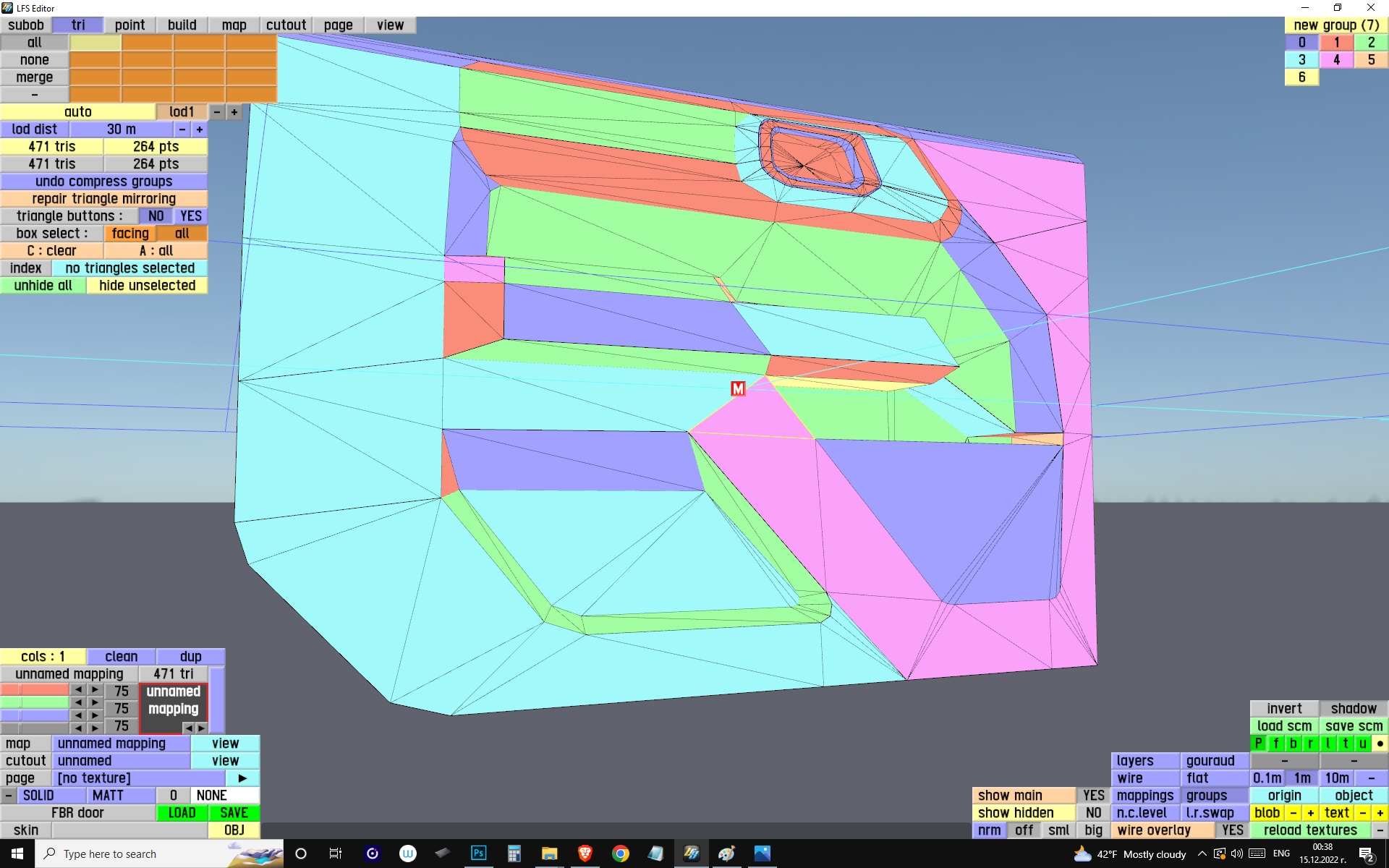Open the cutout 'unnamed' selector
This screenshot has height=868, width=1389.
(x=121, y=760)
